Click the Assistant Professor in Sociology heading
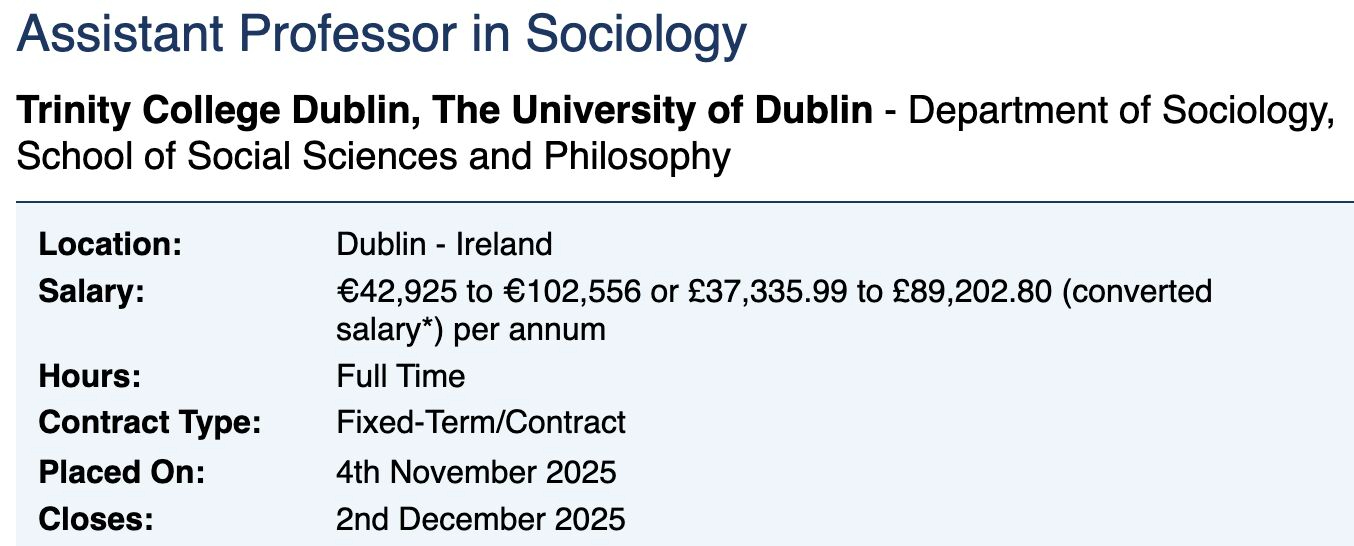Image resolution: width=1354 pixels, height=546 pixels. [x=382, y=35]
